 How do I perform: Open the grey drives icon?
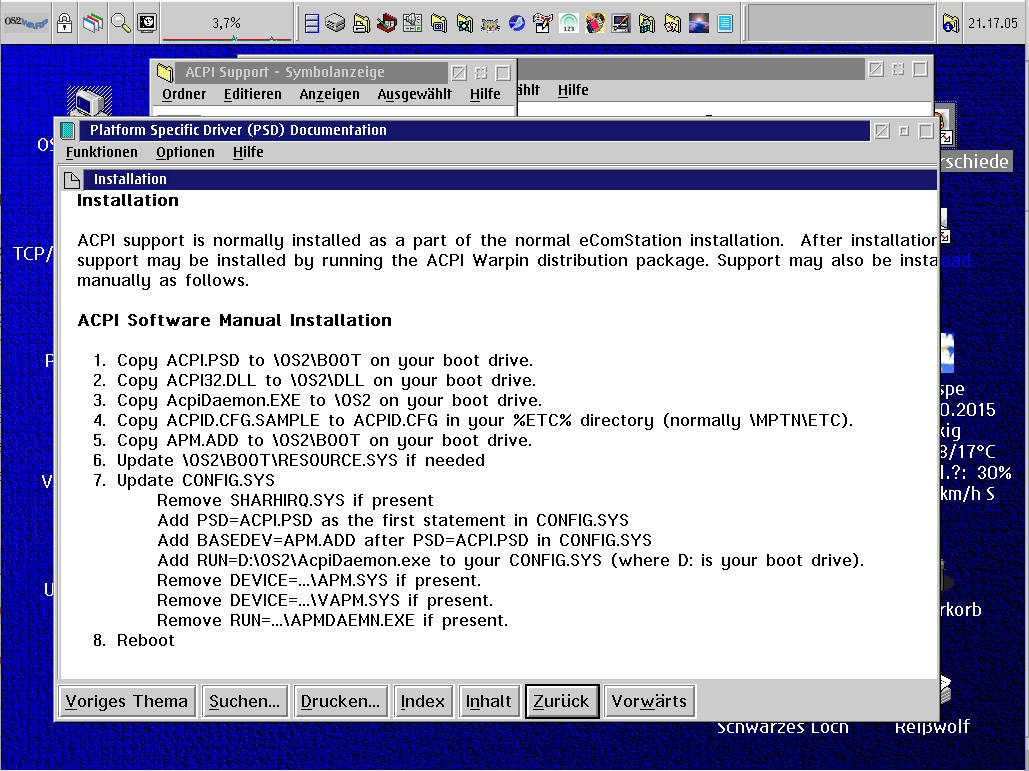(335, 24)
